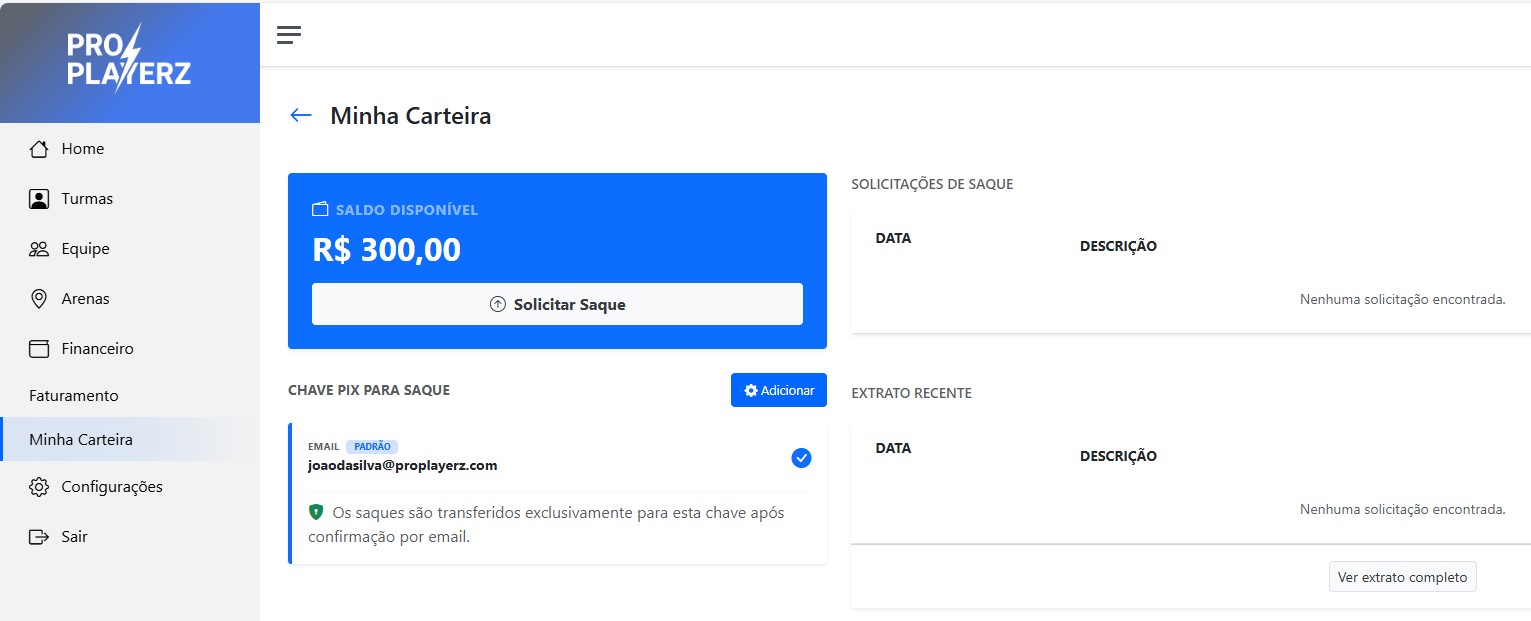This screenshot has height=621, width=1531.
Task: Expand the Financeiro menu section
Action: 97,349
